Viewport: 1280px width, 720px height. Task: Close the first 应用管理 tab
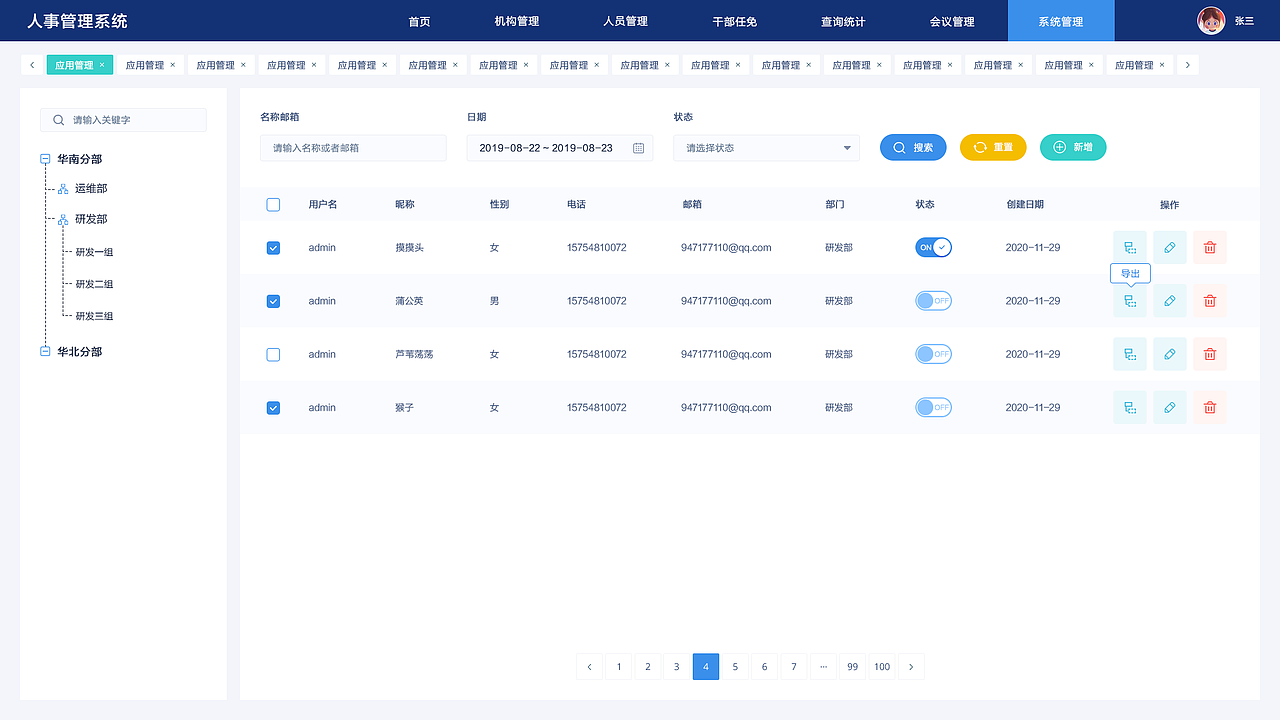(101, 63)
